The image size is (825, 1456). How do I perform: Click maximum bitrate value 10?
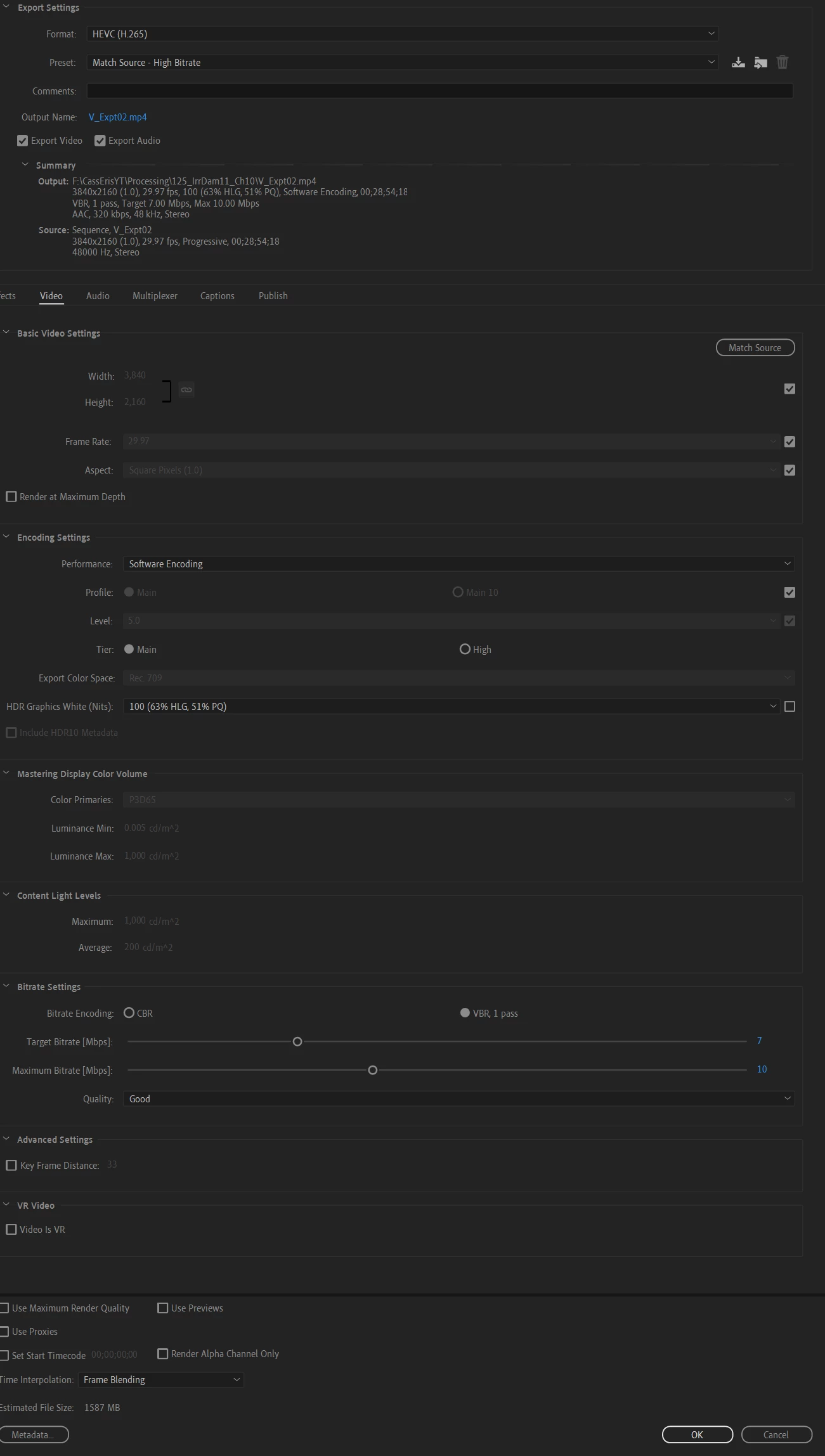tap(762, 1069)
